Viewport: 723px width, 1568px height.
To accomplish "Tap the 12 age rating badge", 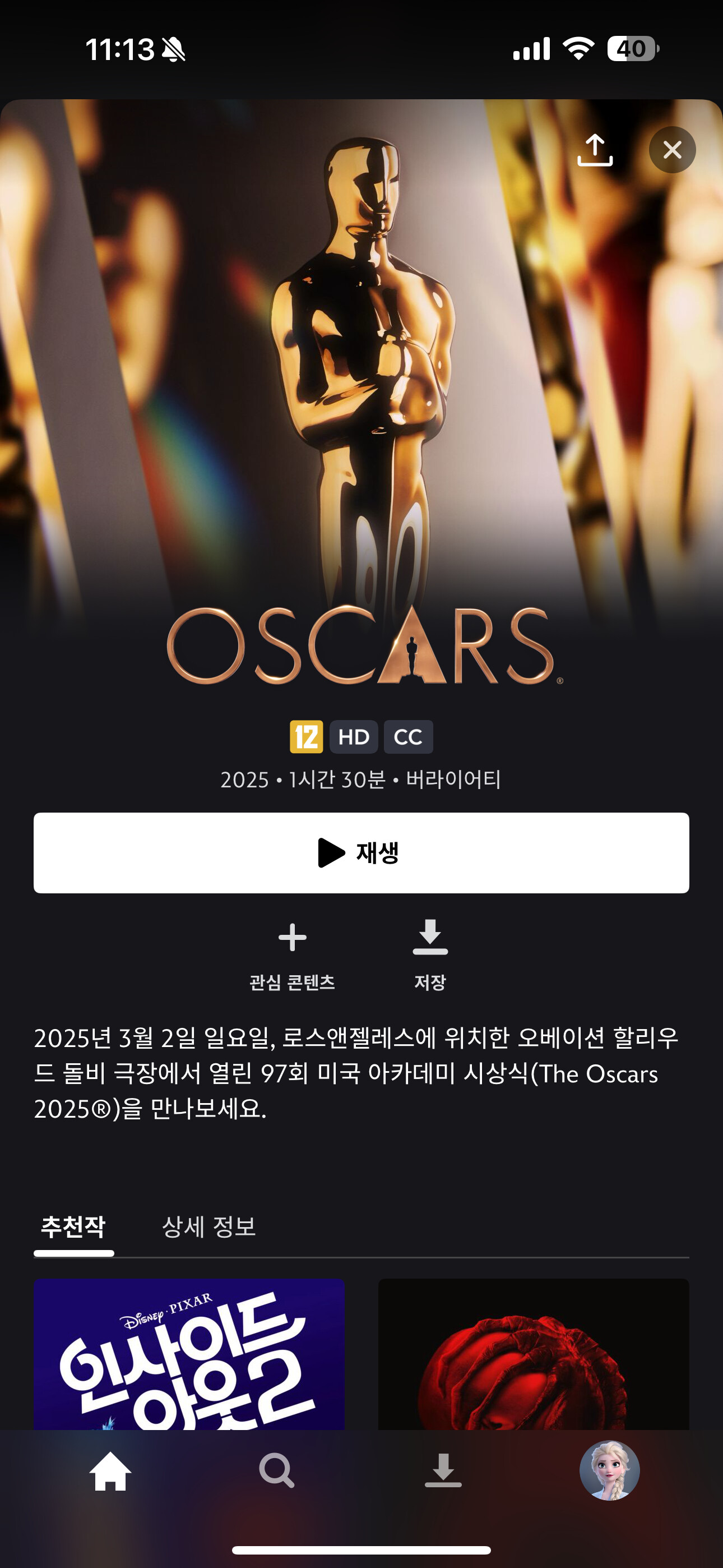I will [x=306, y=736].
